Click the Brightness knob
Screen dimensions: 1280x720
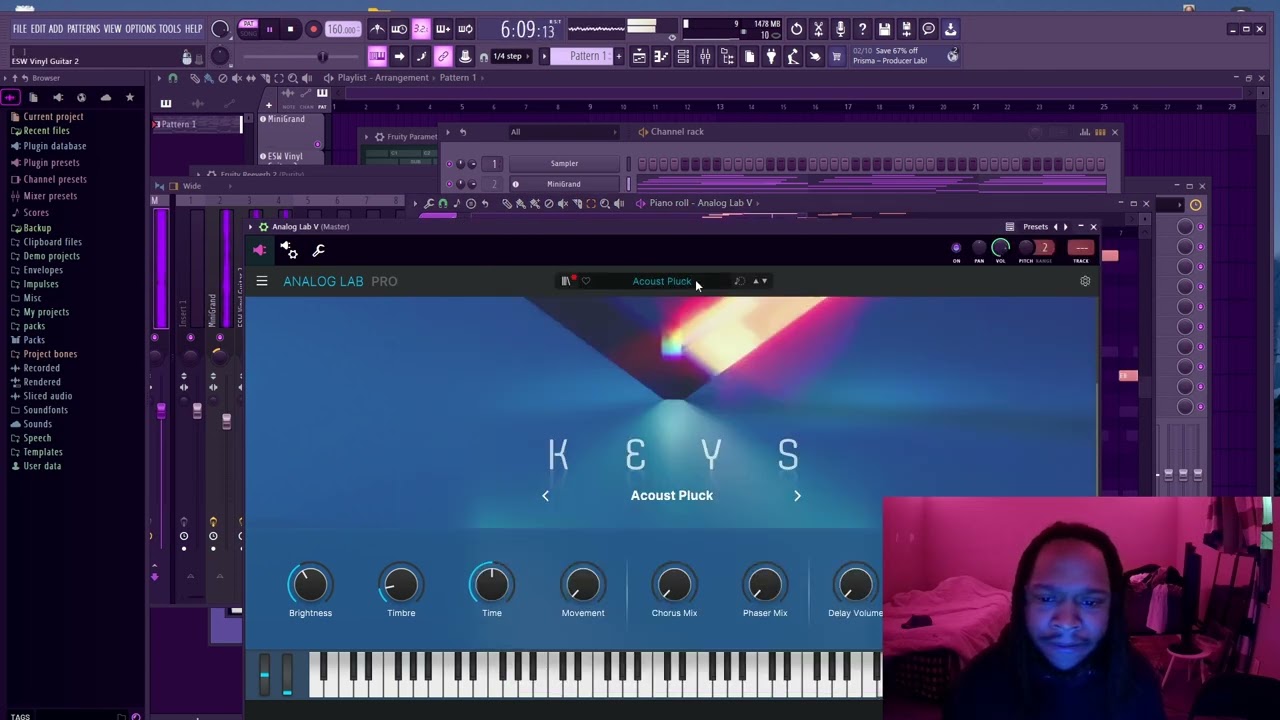pyautogui.click(x=310, y=585)
